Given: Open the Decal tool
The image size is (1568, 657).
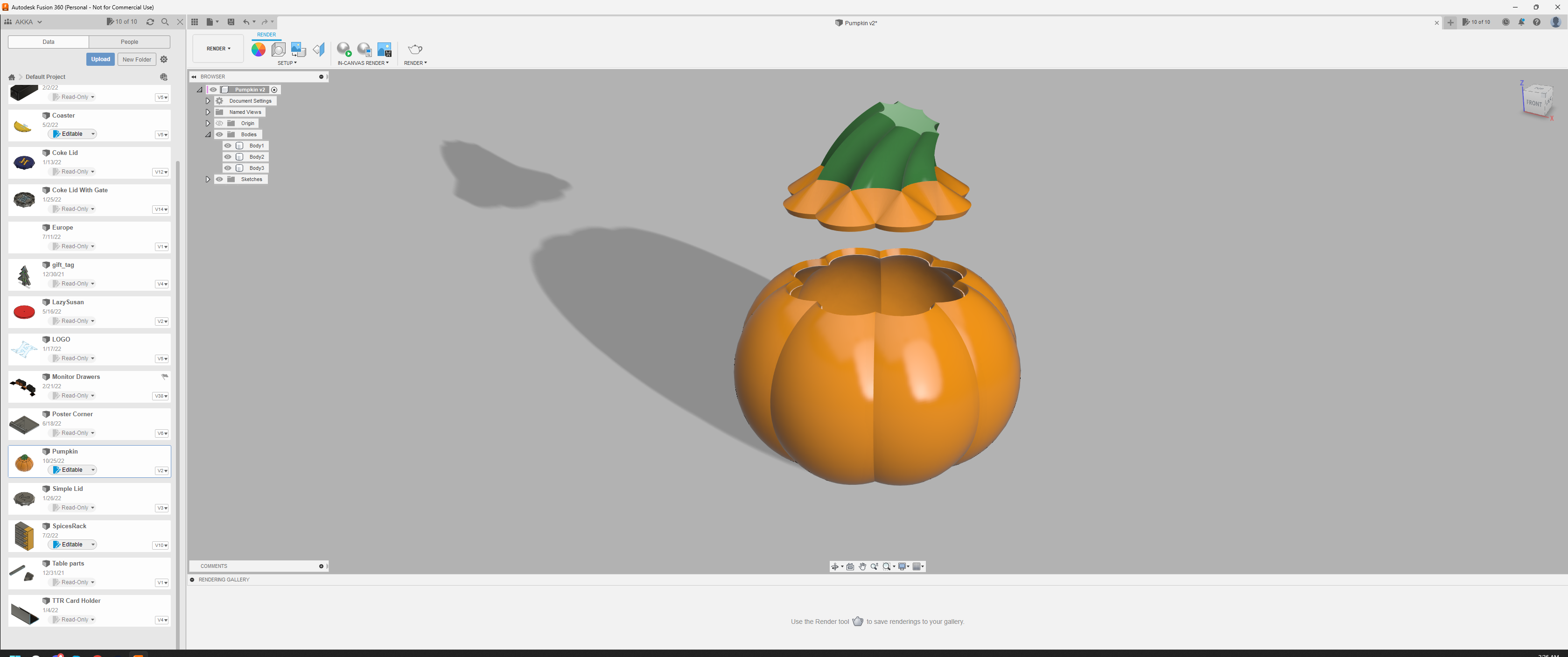Looking at the screenshot, I should coord(298,49).
